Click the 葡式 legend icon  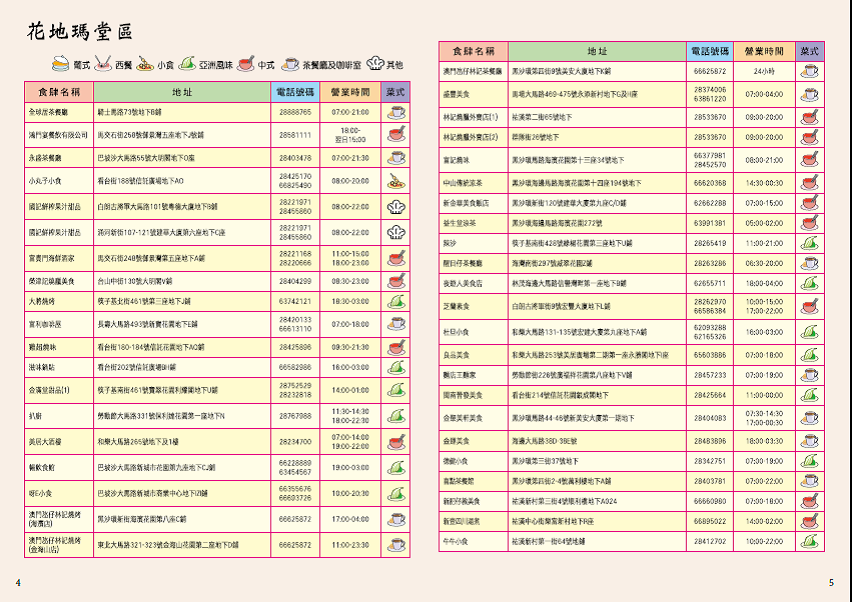point(60,64)
